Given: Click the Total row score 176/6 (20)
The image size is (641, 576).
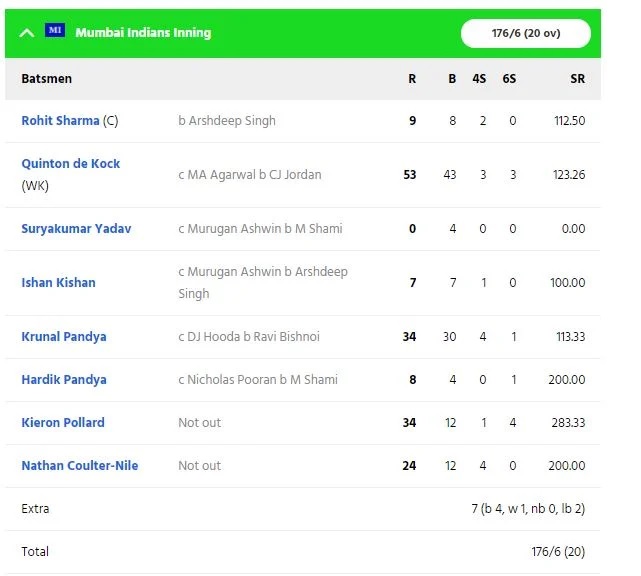Looking at the screenshot, I should click(x=558, y=551).
